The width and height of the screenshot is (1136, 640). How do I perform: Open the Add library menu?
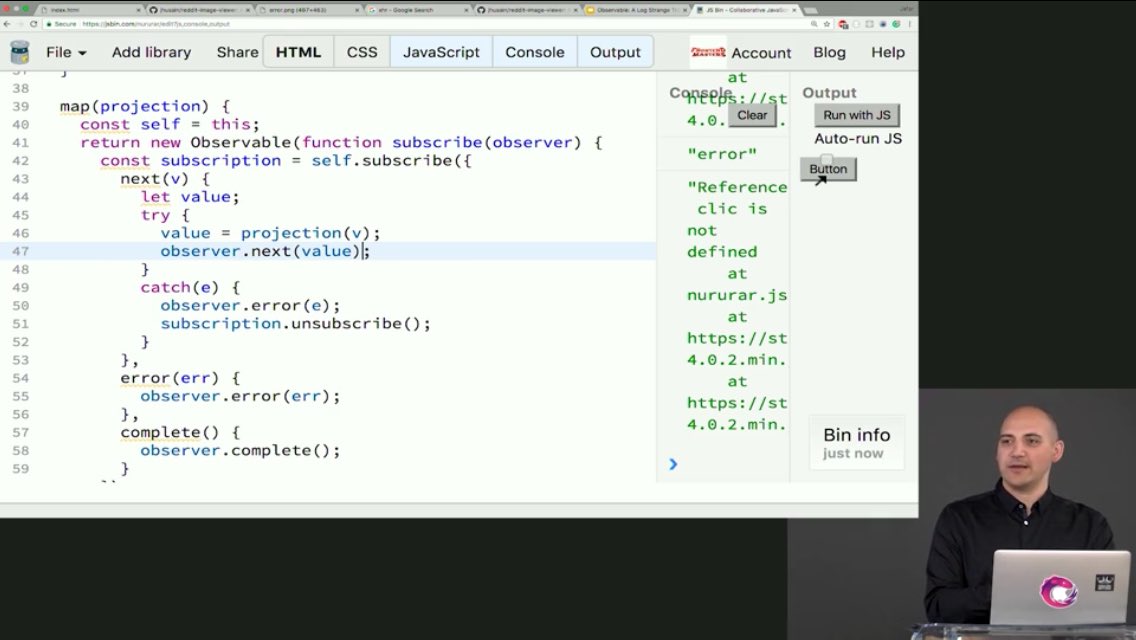click(x=151, y=52)
